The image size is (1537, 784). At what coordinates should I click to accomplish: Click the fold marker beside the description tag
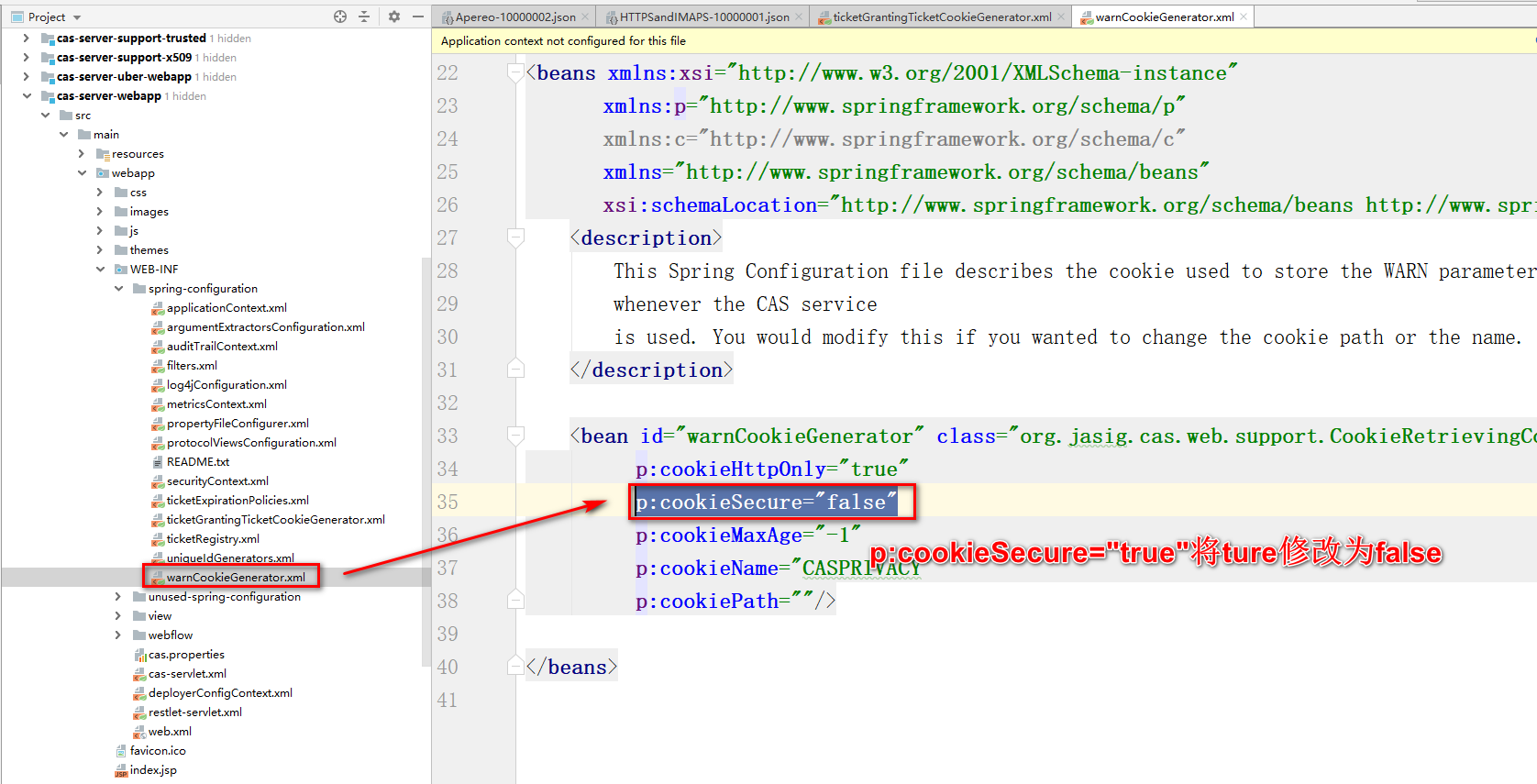click(515, 238)
